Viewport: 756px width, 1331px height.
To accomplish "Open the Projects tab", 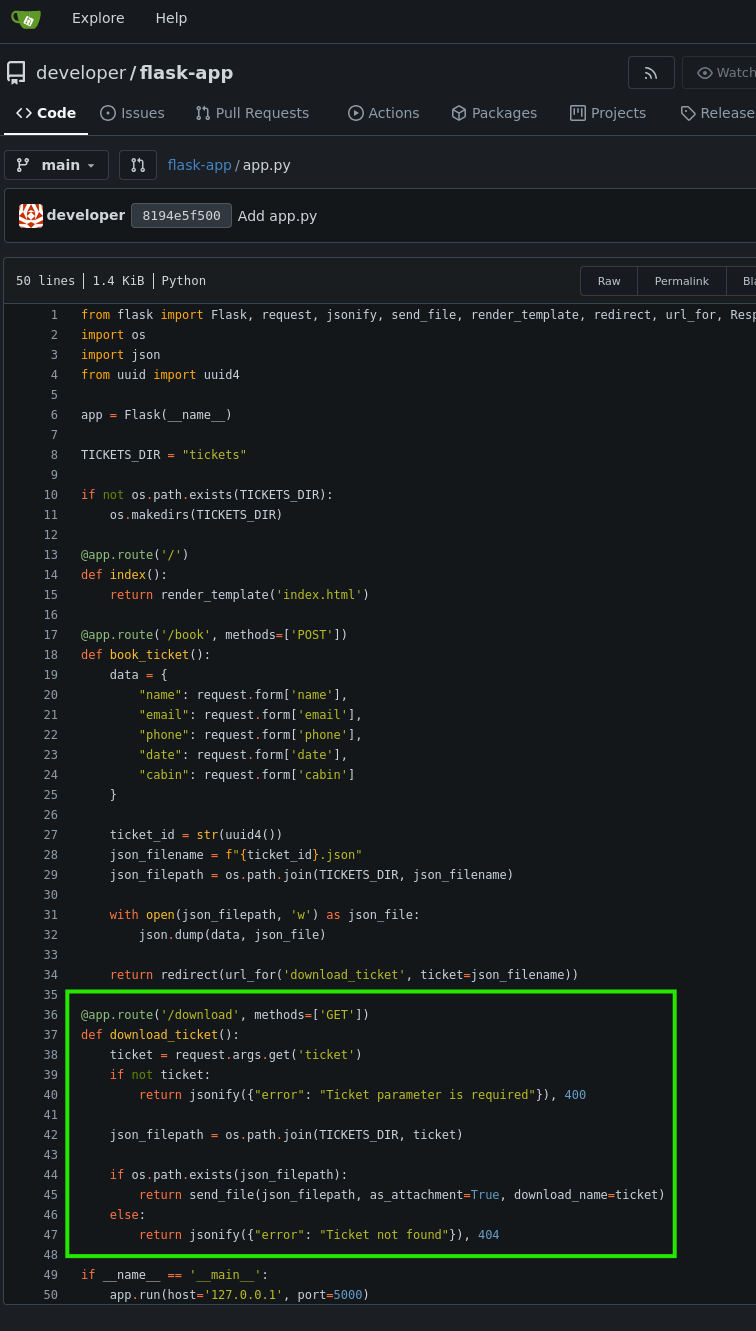I will point(608,113).
